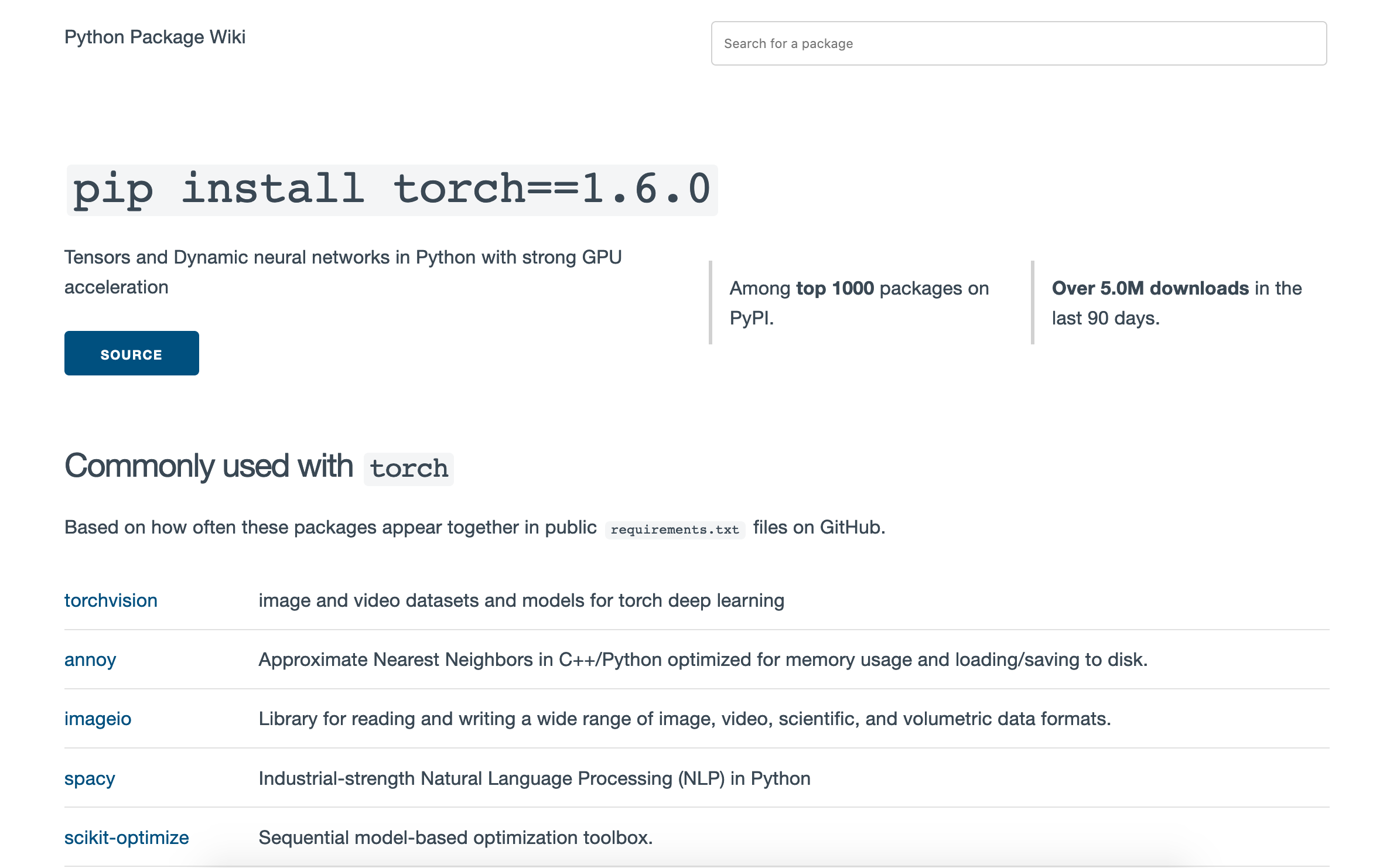Open the imageio package page
This screenshot has width=1373, height=868.
[98, 719]
